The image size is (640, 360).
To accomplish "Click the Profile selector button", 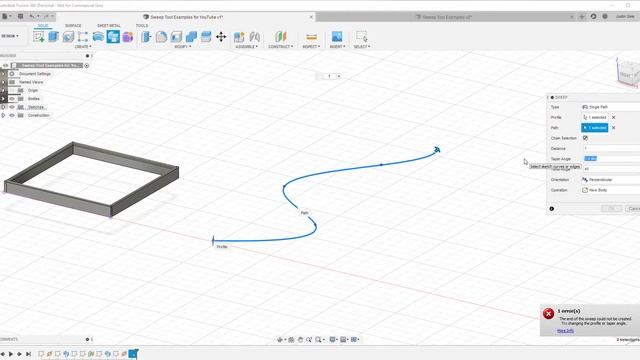I will (x=594, y=118).
